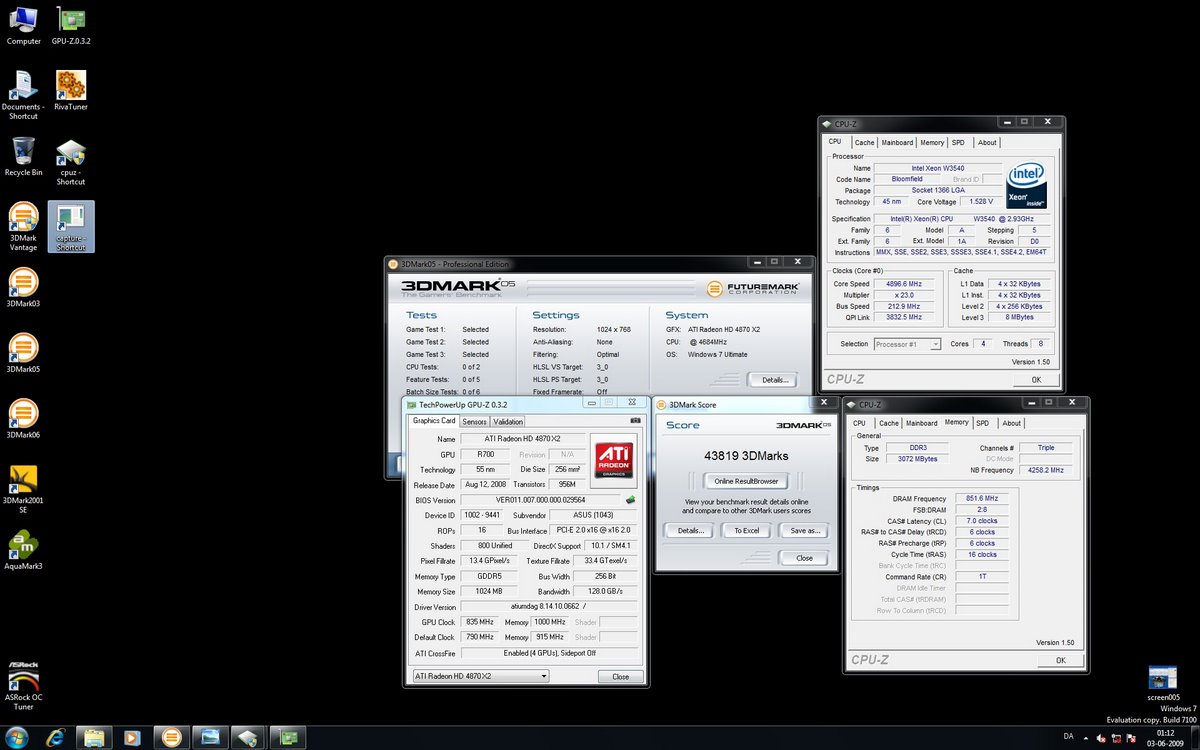Click Details... in the 3DMark Score window
This screenshot has width=1200, height=750.
(x=690, y=531)
